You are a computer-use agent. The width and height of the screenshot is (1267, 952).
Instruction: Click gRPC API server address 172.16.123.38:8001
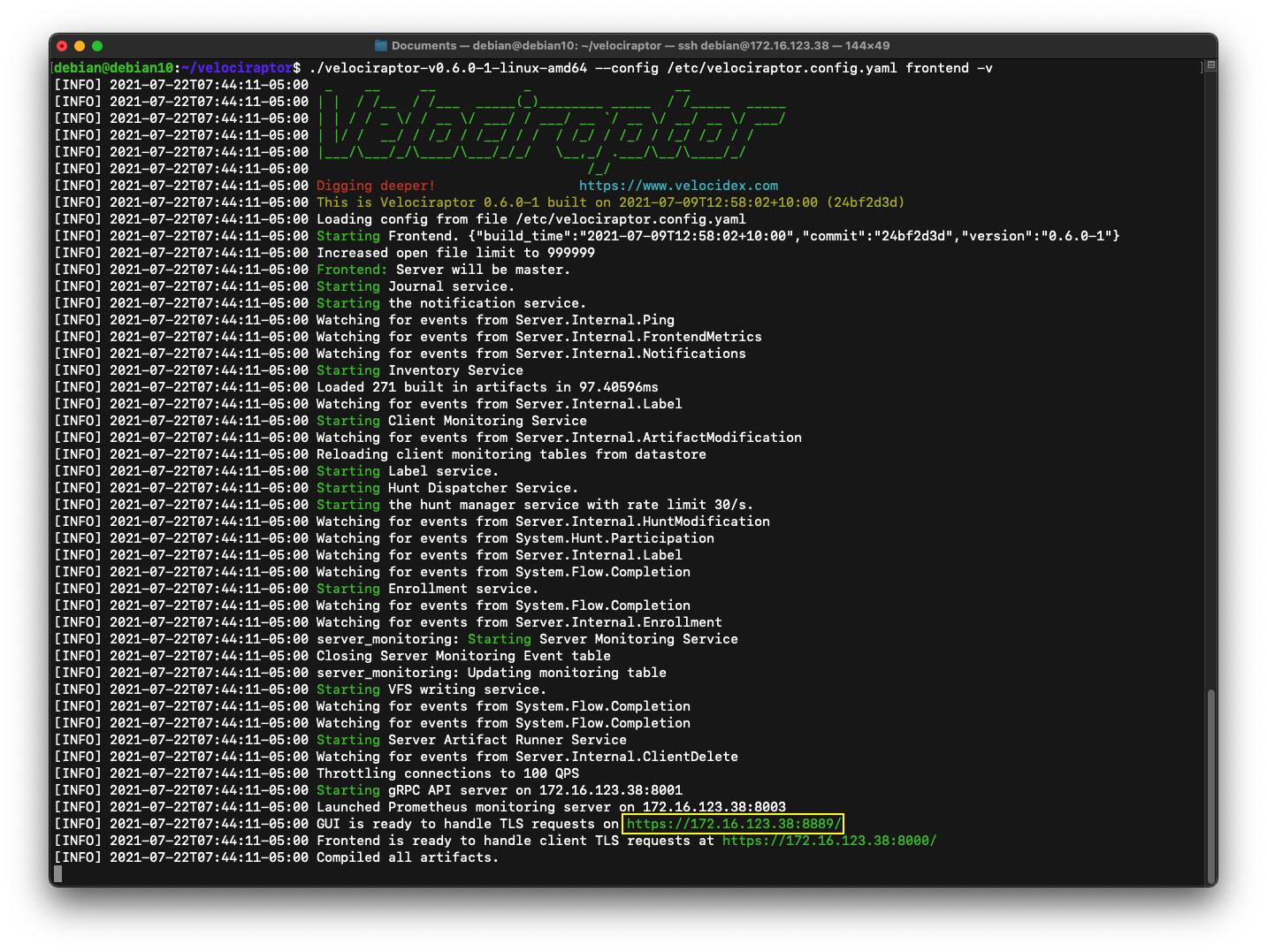[610, 790]
